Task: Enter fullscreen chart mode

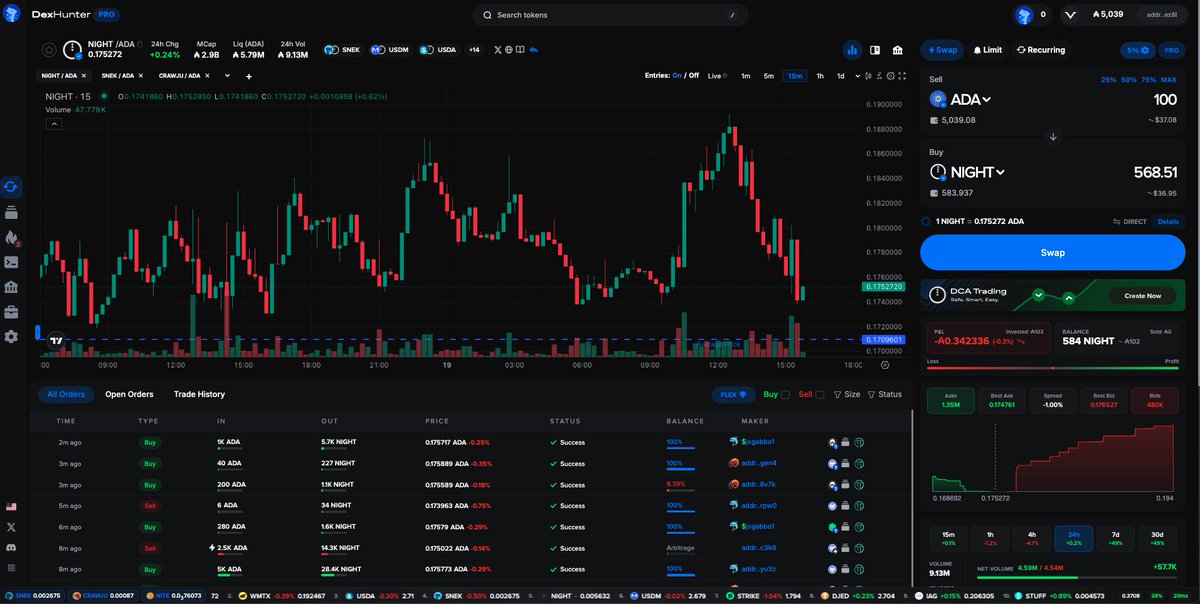Action: [900, 76]
